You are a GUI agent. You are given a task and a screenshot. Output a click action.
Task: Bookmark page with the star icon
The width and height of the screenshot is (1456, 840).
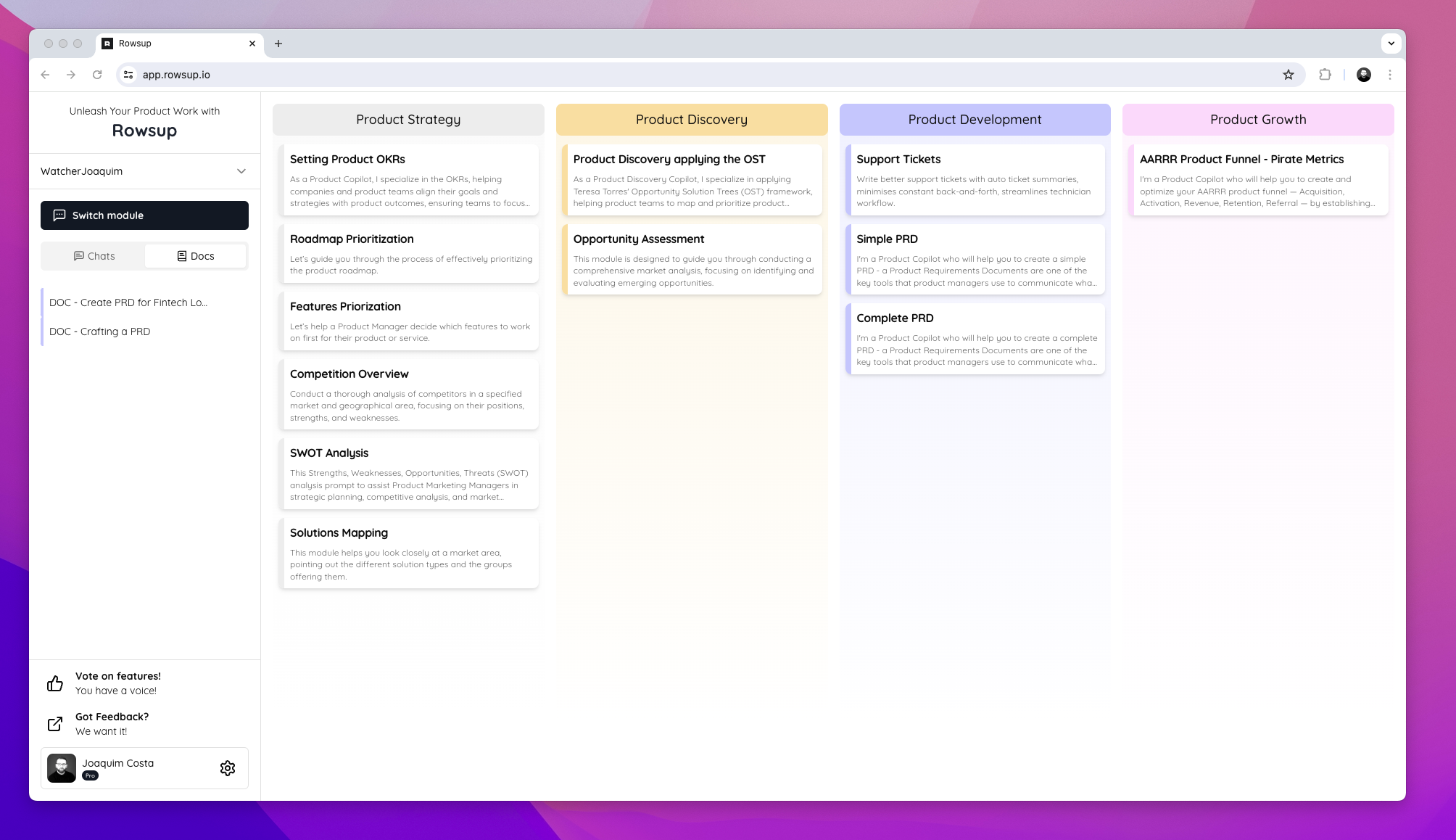1289,75
